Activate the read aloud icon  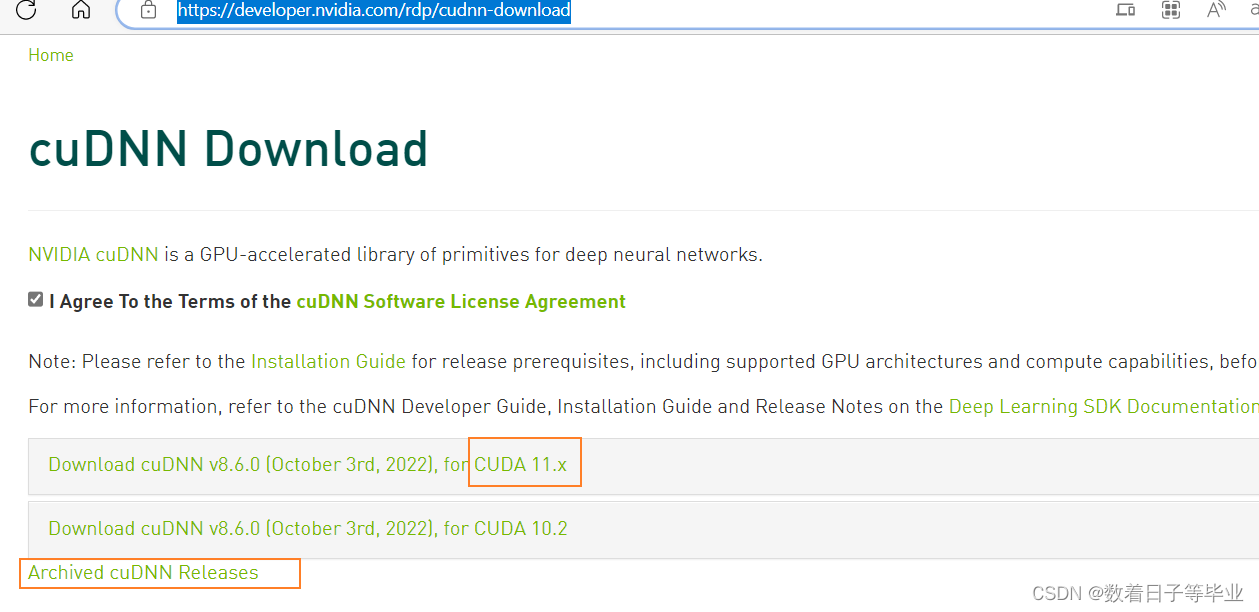1216,10
